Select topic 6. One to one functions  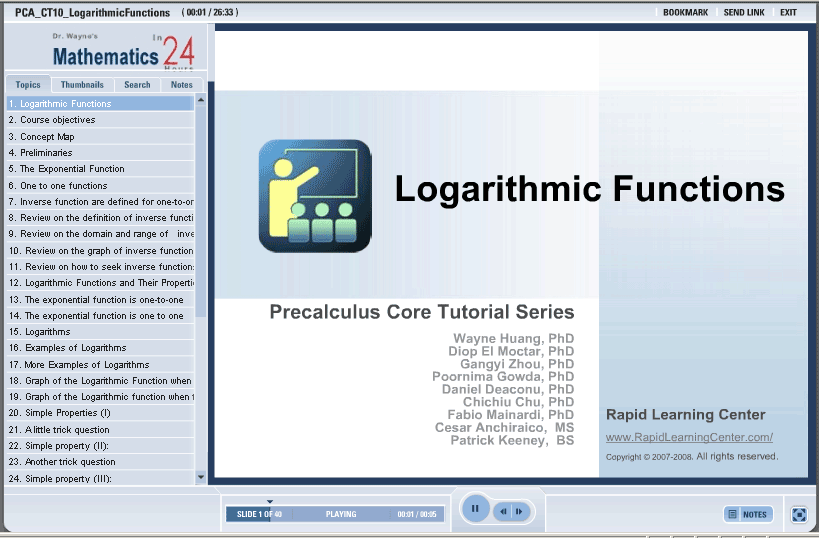(x=100, y=185)
